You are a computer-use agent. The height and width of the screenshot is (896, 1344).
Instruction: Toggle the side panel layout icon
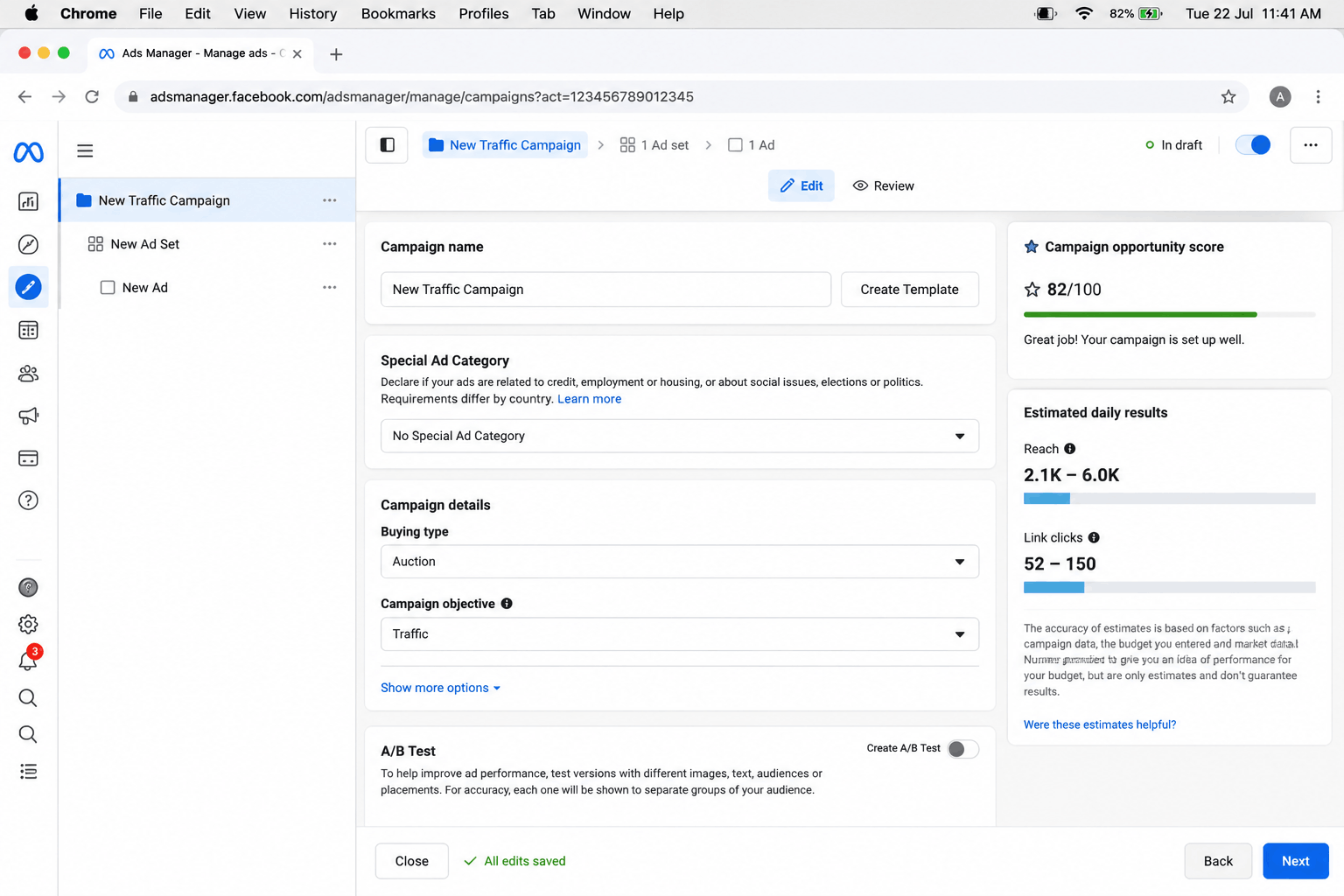coord(387,145)
